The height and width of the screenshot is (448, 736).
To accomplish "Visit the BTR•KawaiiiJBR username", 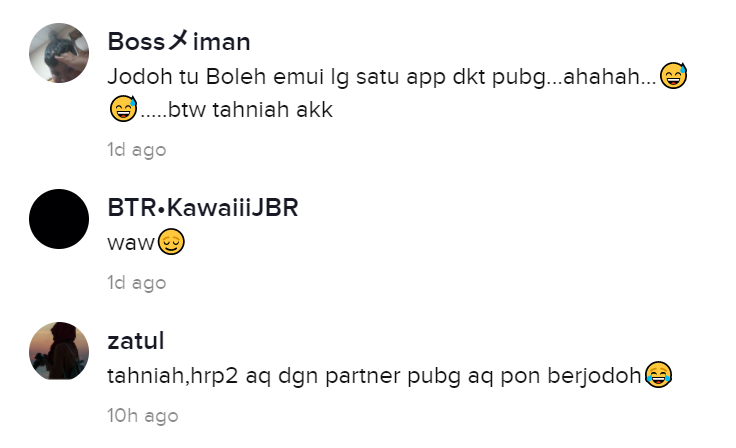I will tap(203, 208).
